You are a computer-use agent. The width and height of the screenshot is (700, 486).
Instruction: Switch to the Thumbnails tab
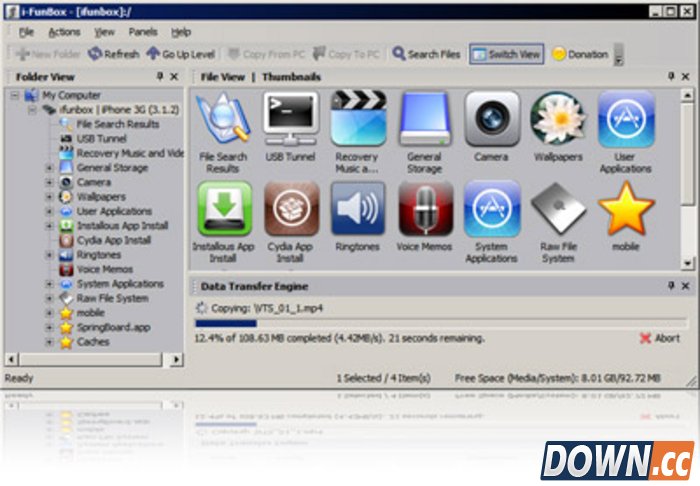point(291,77)
